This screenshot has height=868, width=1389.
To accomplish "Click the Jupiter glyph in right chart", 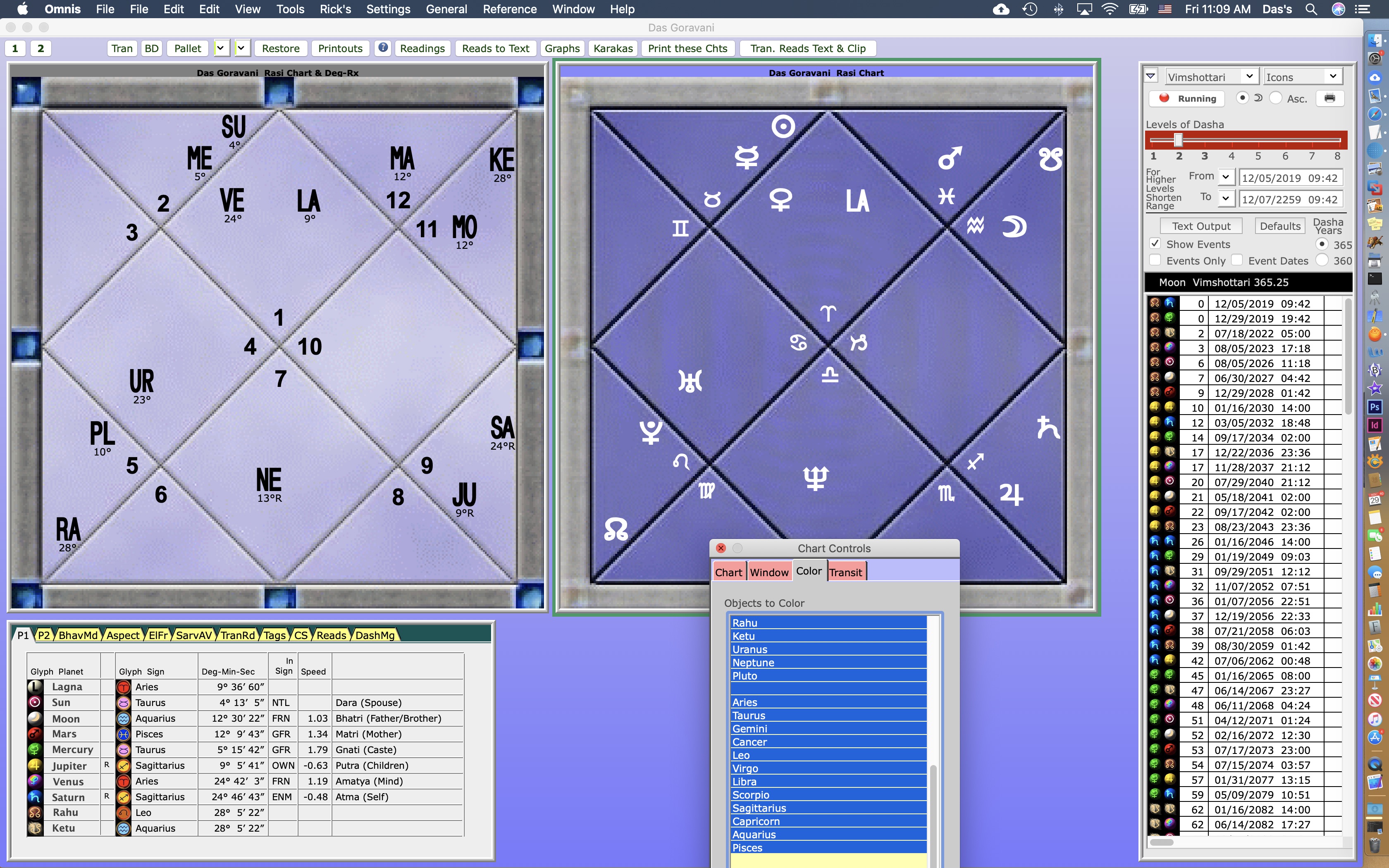I will [1011, 494].
